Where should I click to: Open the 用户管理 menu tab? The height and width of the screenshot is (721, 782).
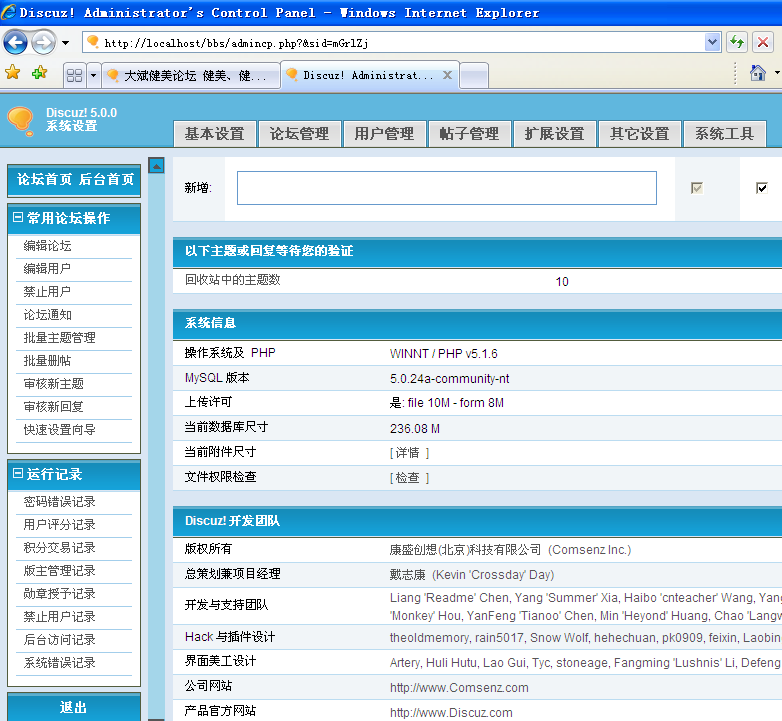pos(385,134)
